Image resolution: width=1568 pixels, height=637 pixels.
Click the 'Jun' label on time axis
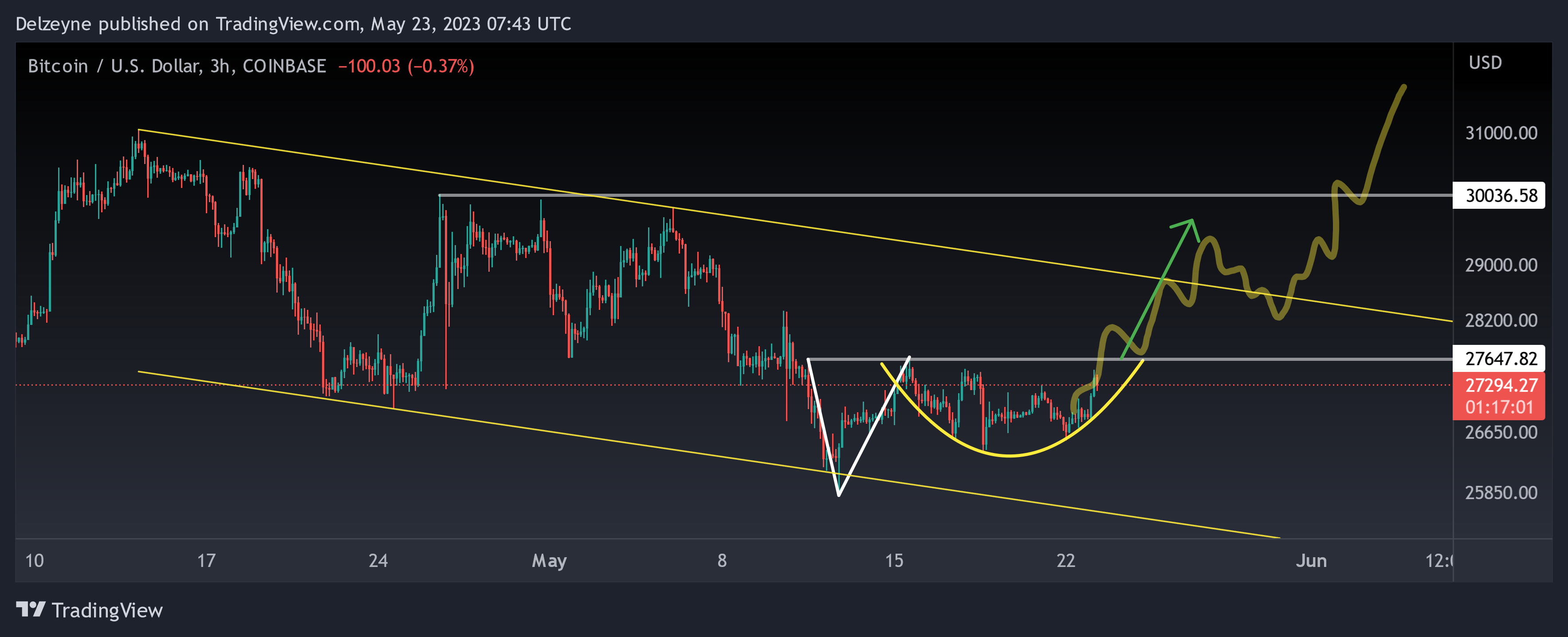point(1311,560)
